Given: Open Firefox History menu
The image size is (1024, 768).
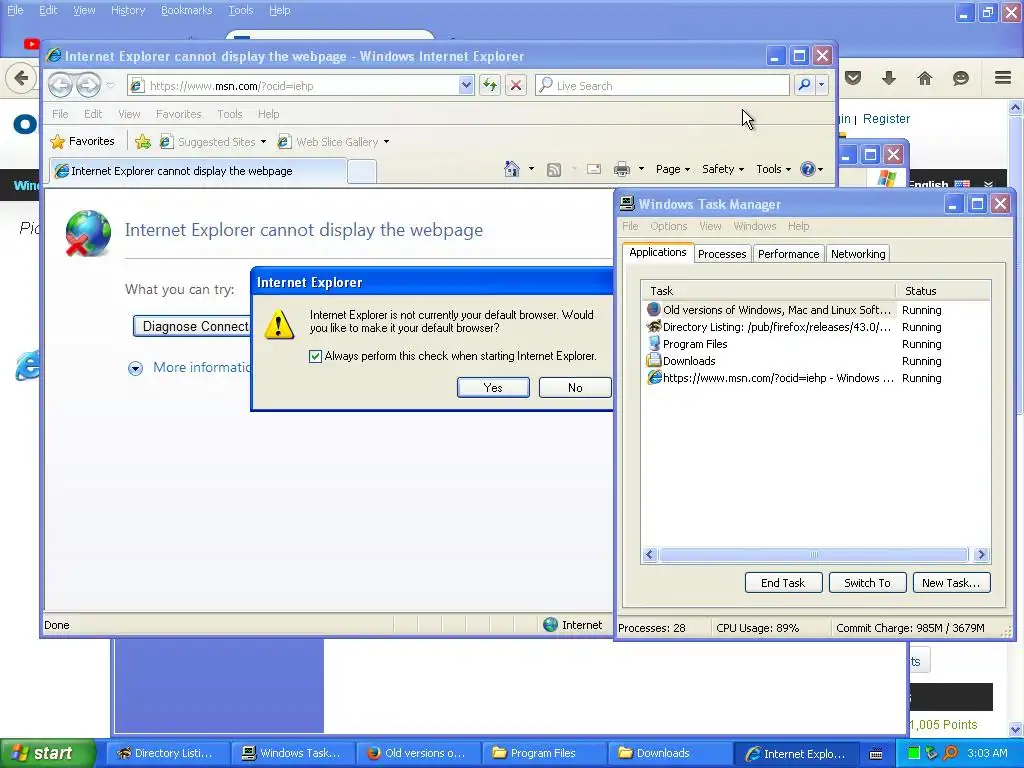Looking at the screenshot, I should [x=127, y=10].
